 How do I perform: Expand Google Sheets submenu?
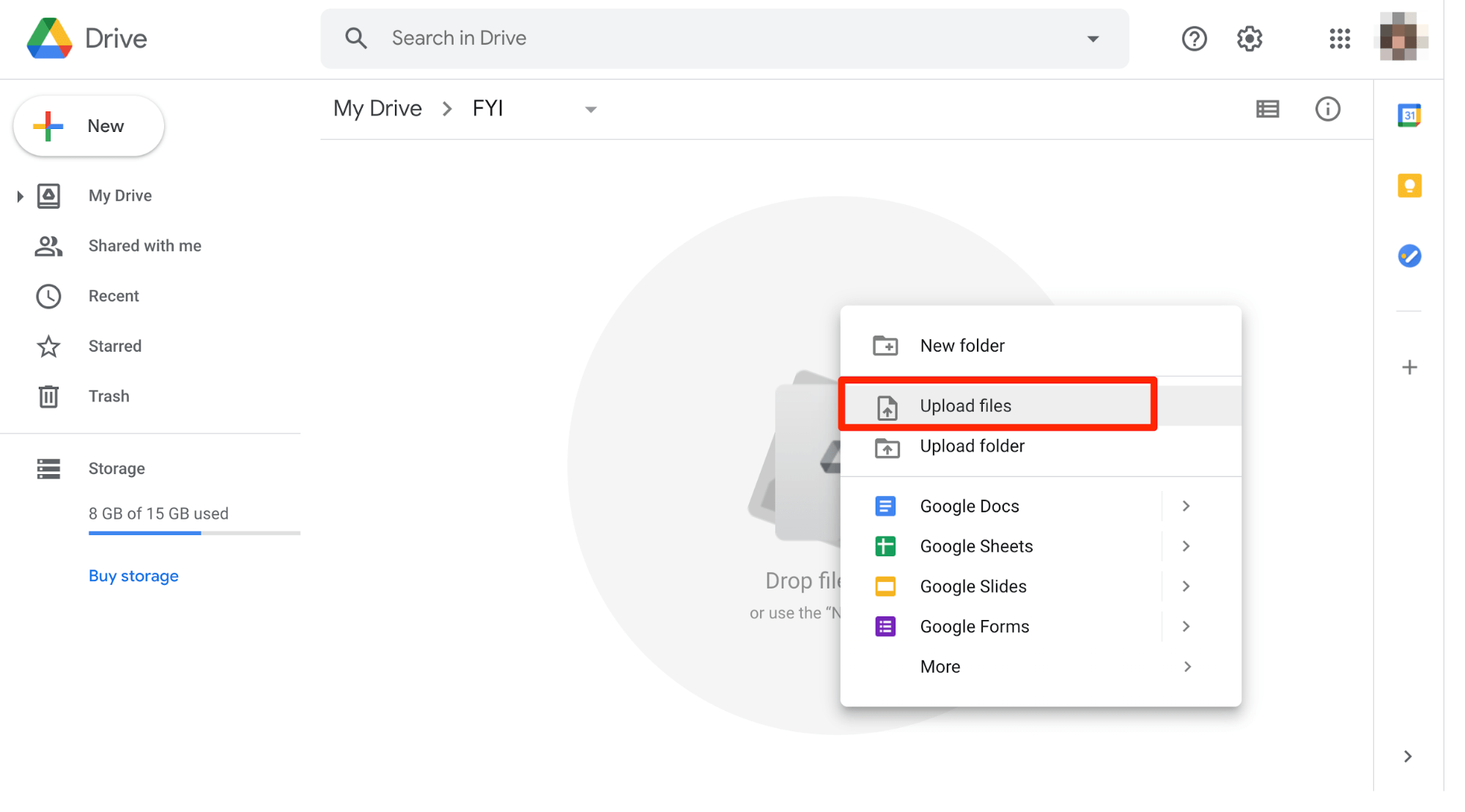1187,546
